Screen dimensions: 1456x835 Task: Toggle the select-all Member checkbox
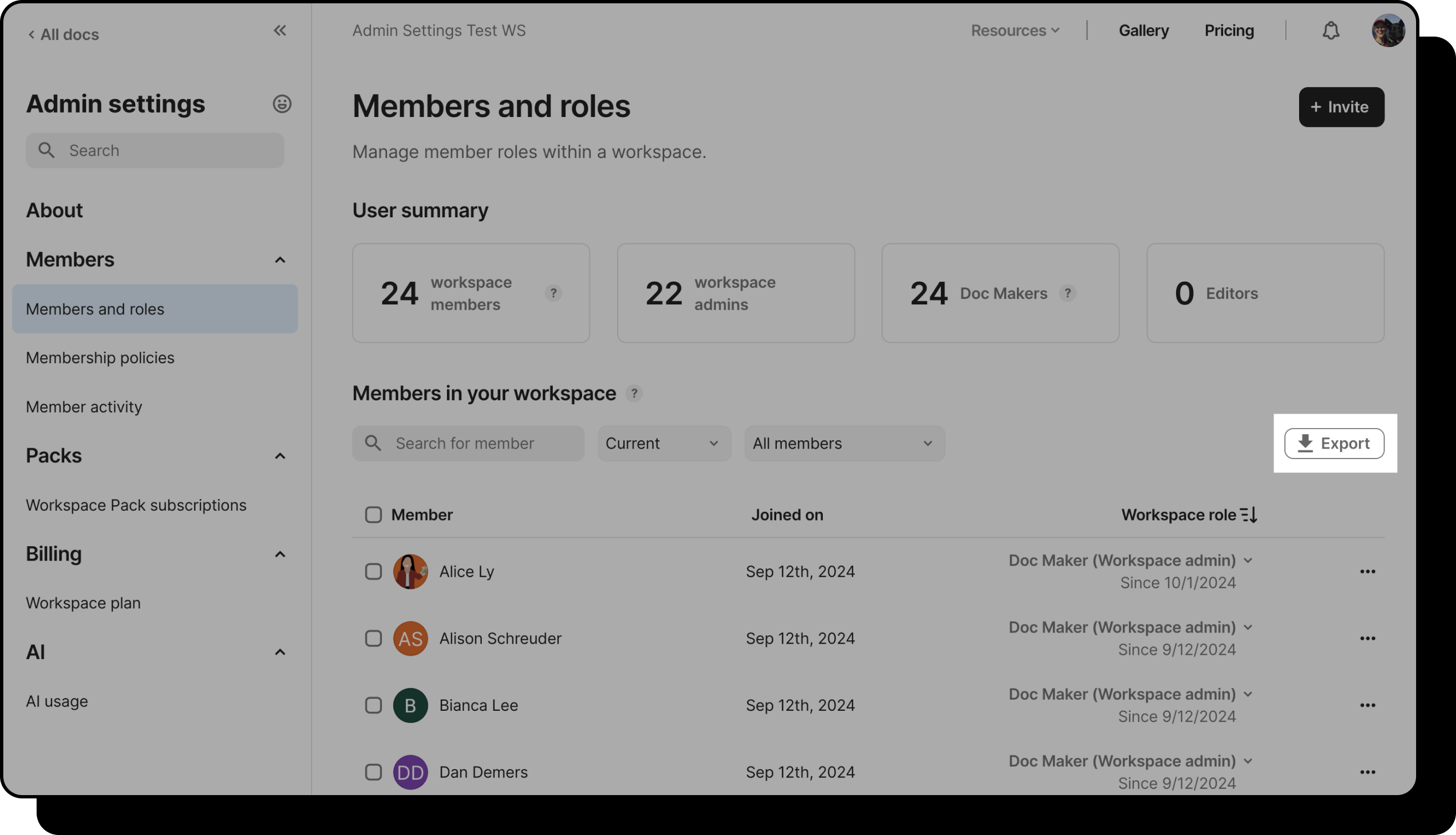click(373, 515)
